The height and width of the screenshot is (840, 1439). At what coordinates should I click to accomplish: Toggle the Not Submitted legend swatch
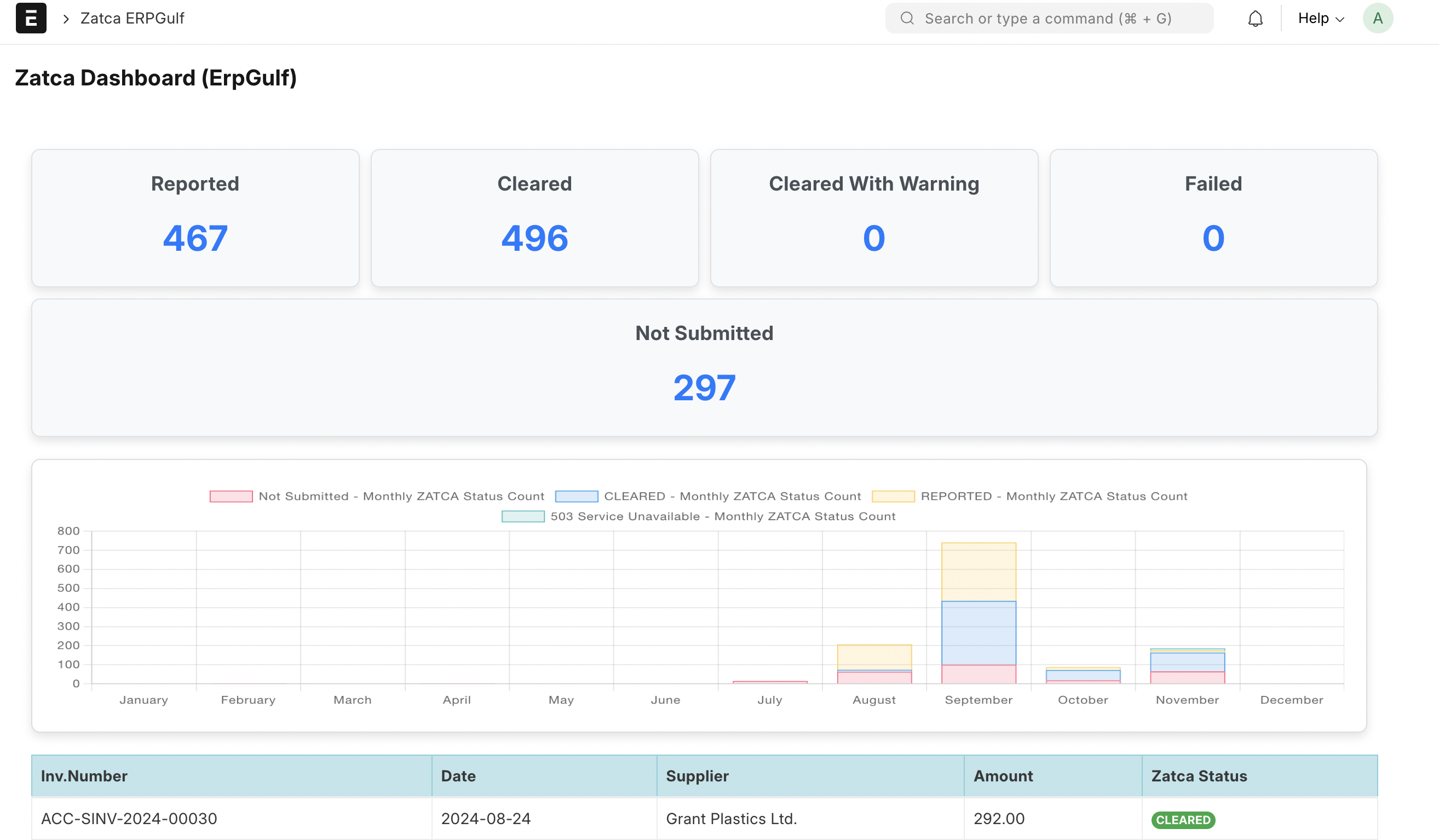pos(231,496)
